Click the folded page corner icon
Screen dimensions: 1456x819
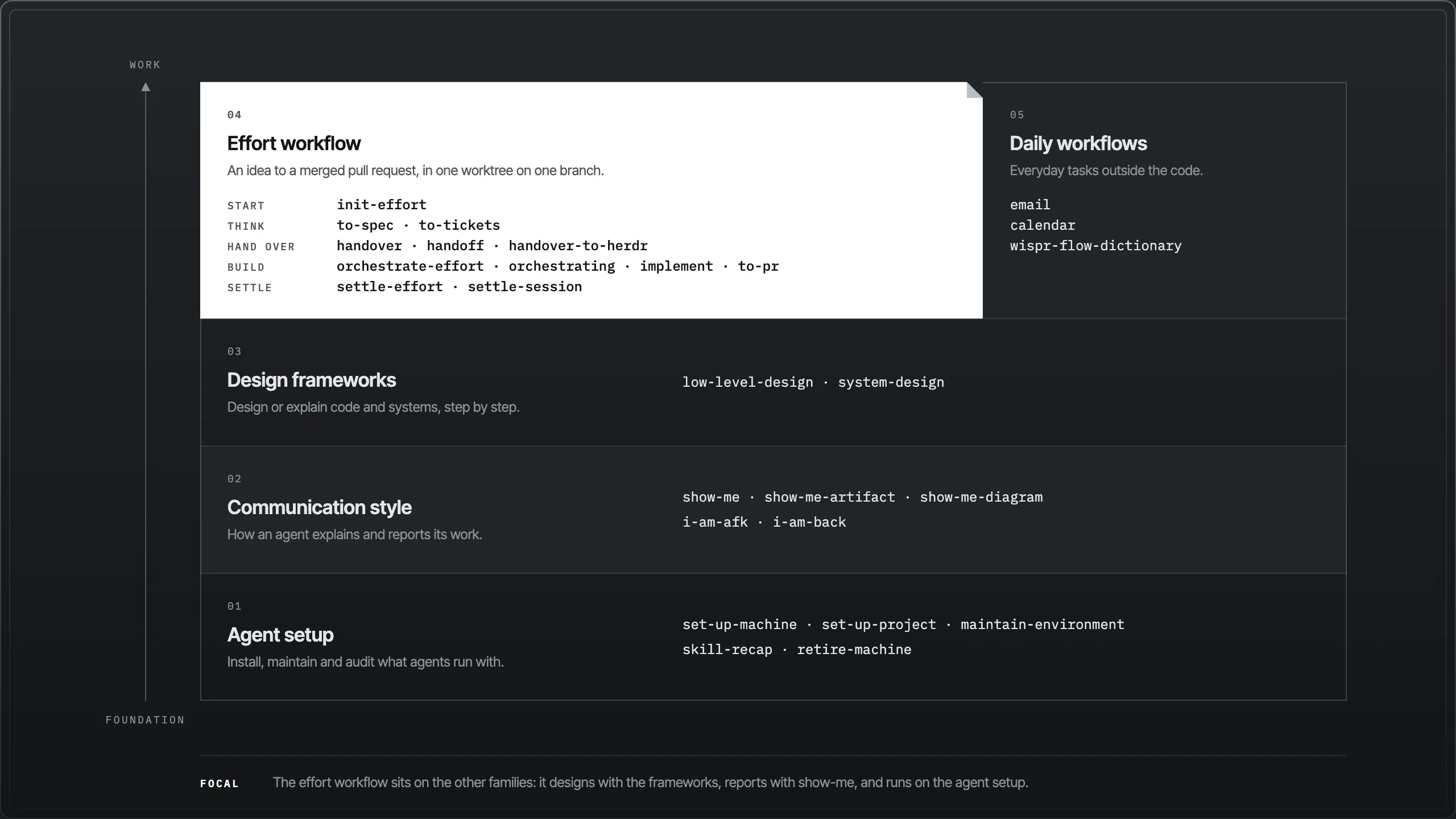click(975, 90)
